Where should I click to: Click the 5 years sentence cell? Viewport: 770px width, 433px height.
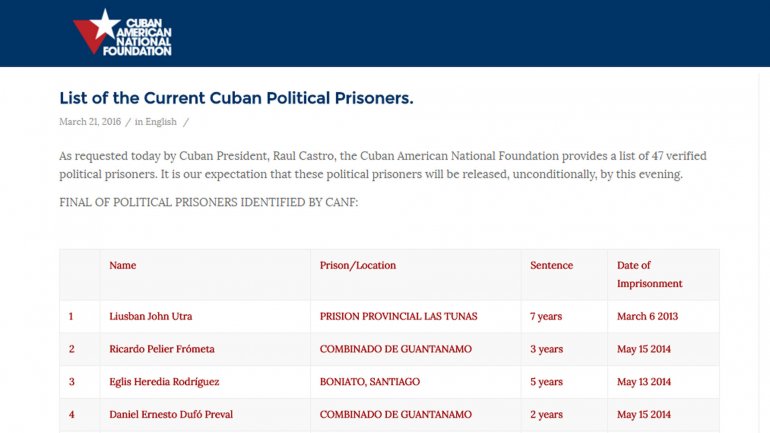click(x=546, y=382)
